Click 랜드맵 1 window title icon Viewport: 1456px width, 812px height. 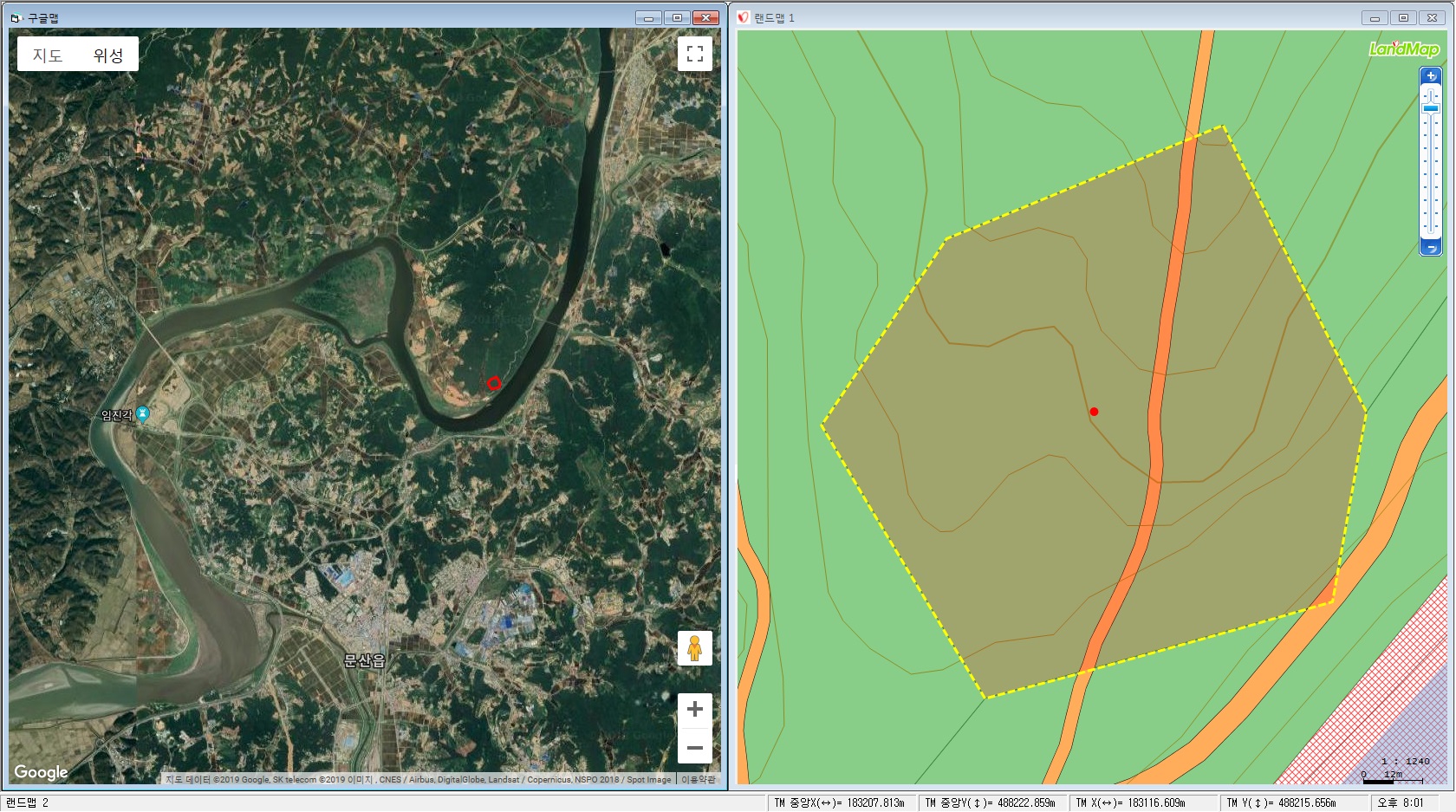744,17
